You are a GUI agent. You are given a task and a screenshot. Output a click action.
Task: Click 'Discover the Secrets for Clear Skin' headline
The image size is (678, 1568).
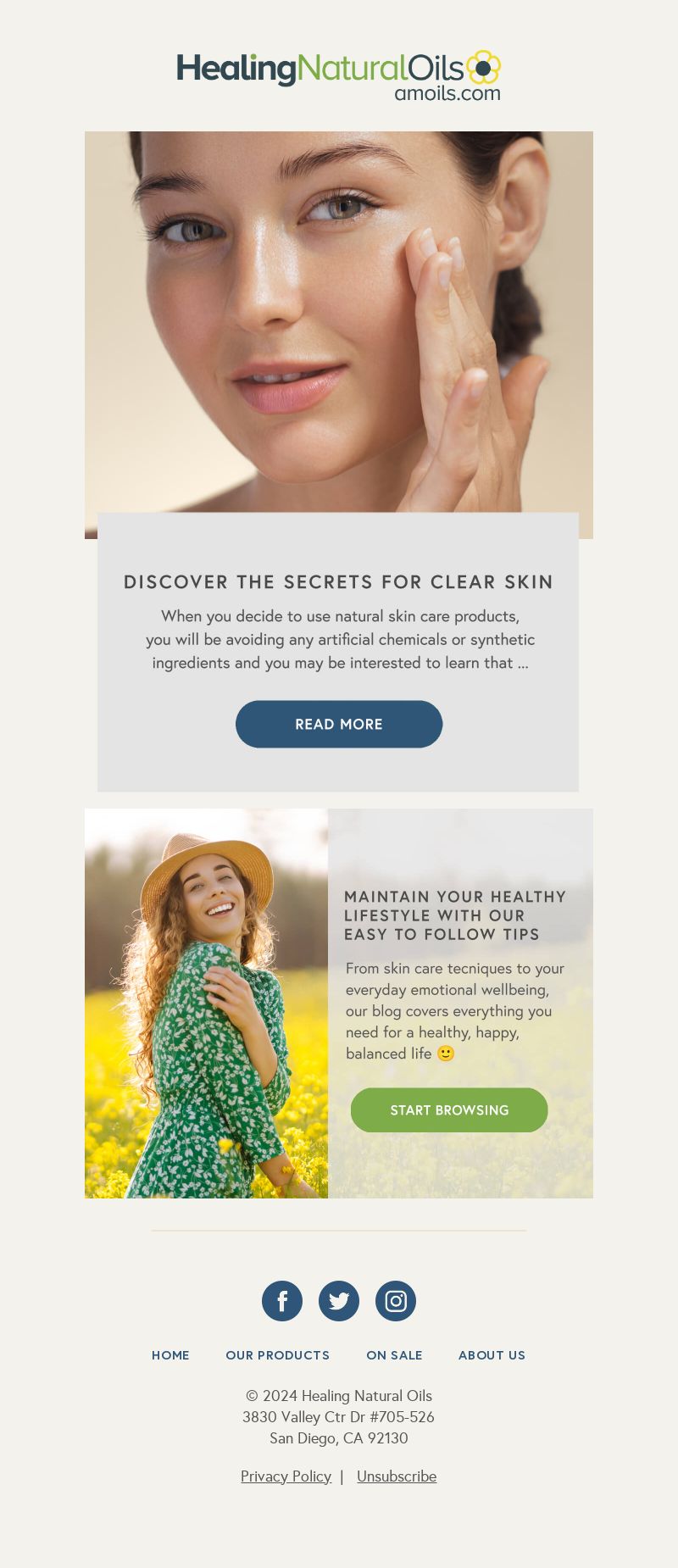(338, 582)
